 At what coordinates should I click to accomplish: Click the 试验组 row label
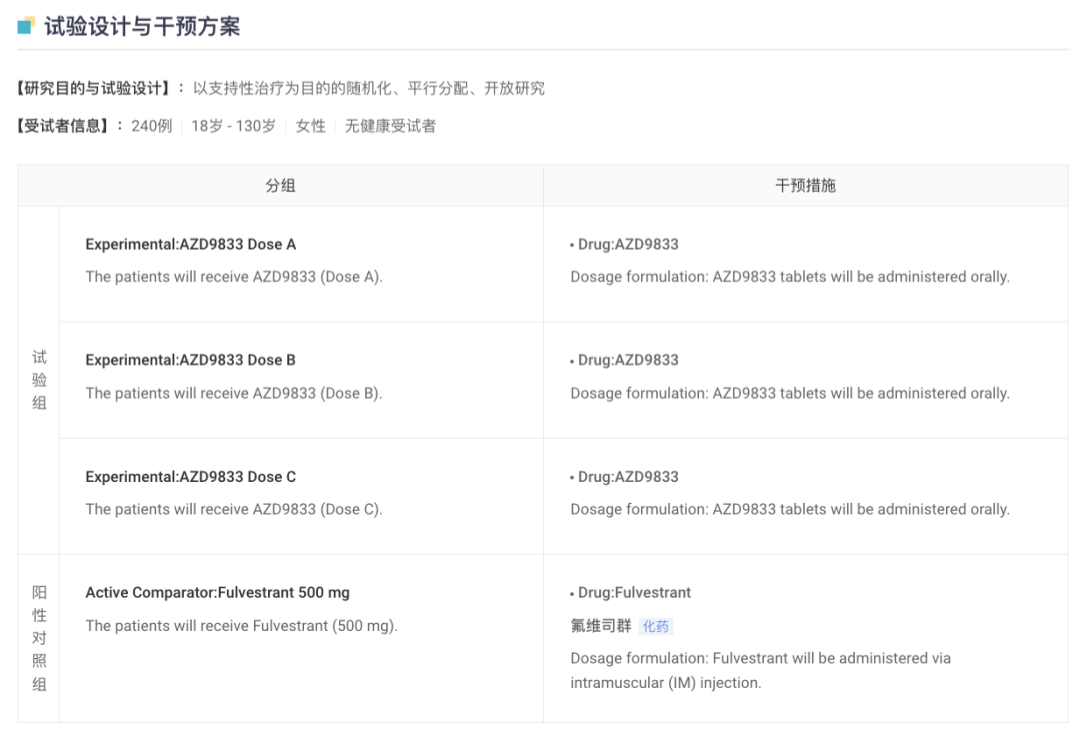click(x=39, y=380)
